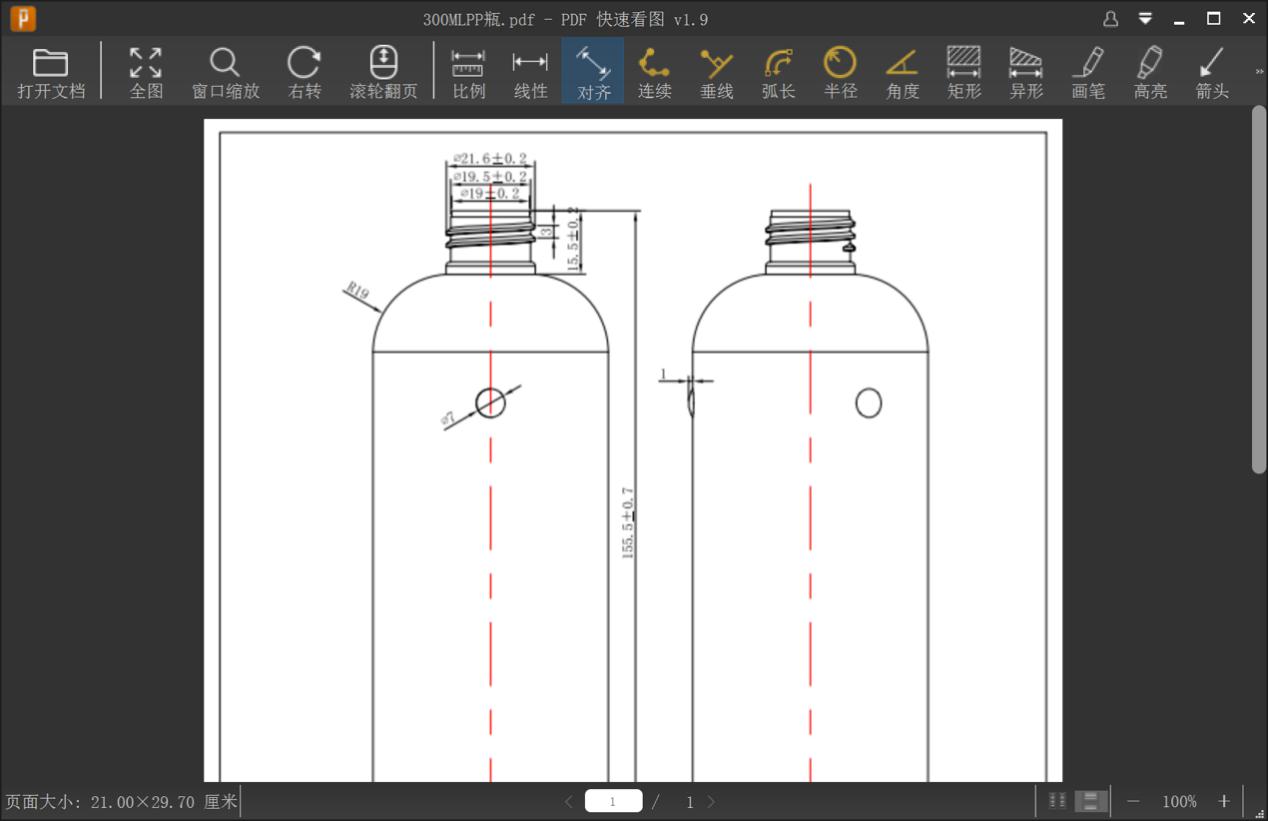
Task: Rotate the drawing with 右转
Action: tap(303, 70)
